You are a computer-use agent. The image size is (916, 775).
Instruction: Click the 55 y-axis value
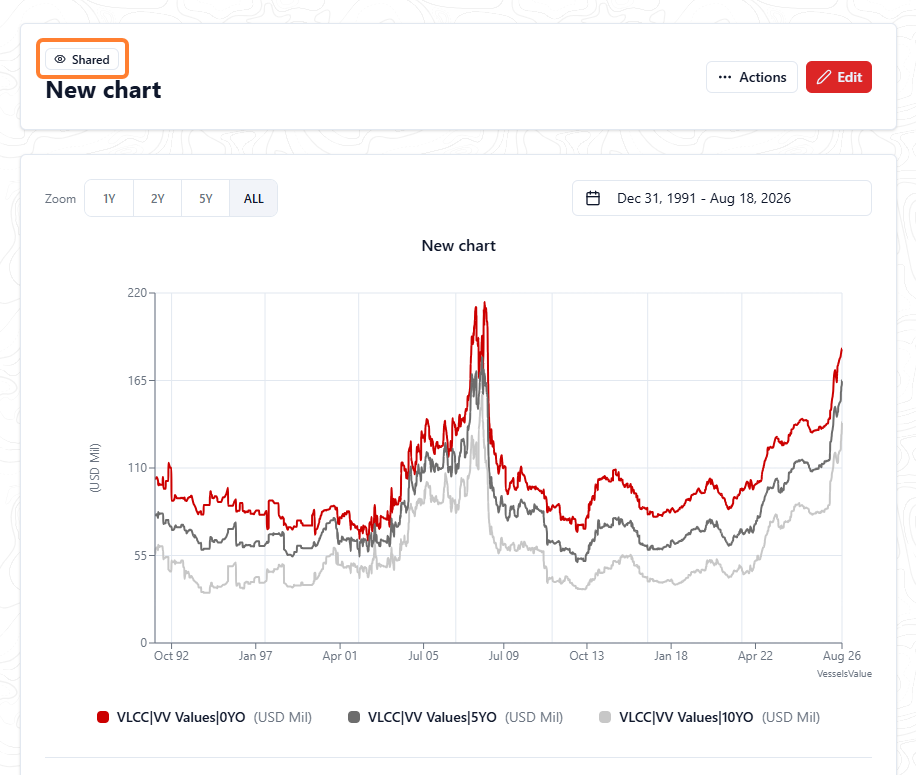coord(140,555)
